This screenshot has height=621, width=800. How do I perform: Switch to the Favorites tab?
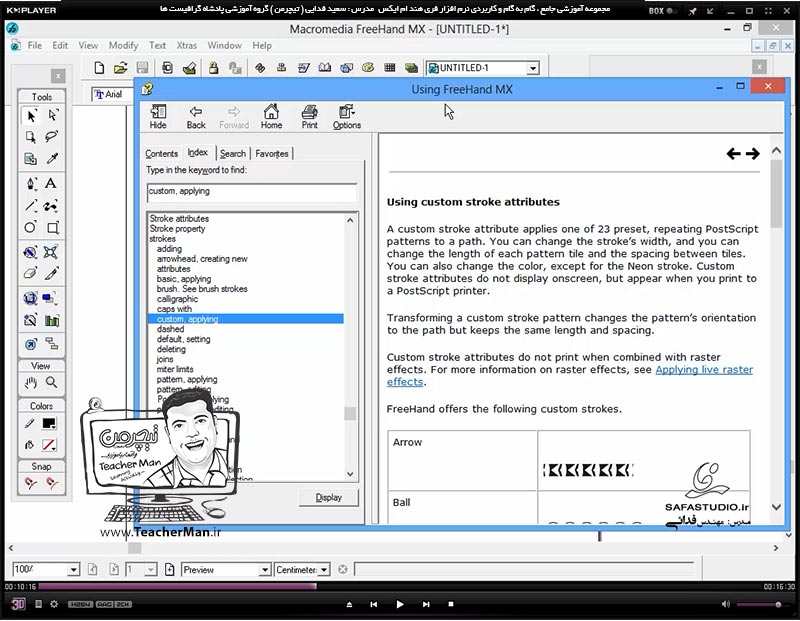(272, 154)
